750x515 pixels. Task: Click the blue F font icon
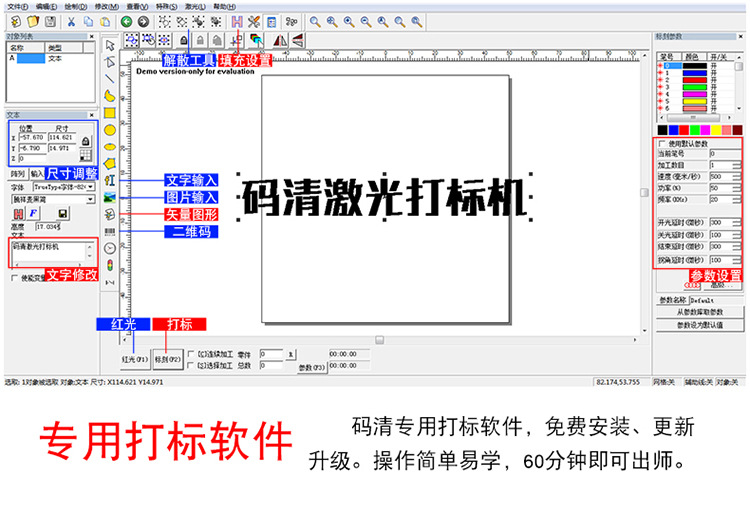click(x=33, y=213)
